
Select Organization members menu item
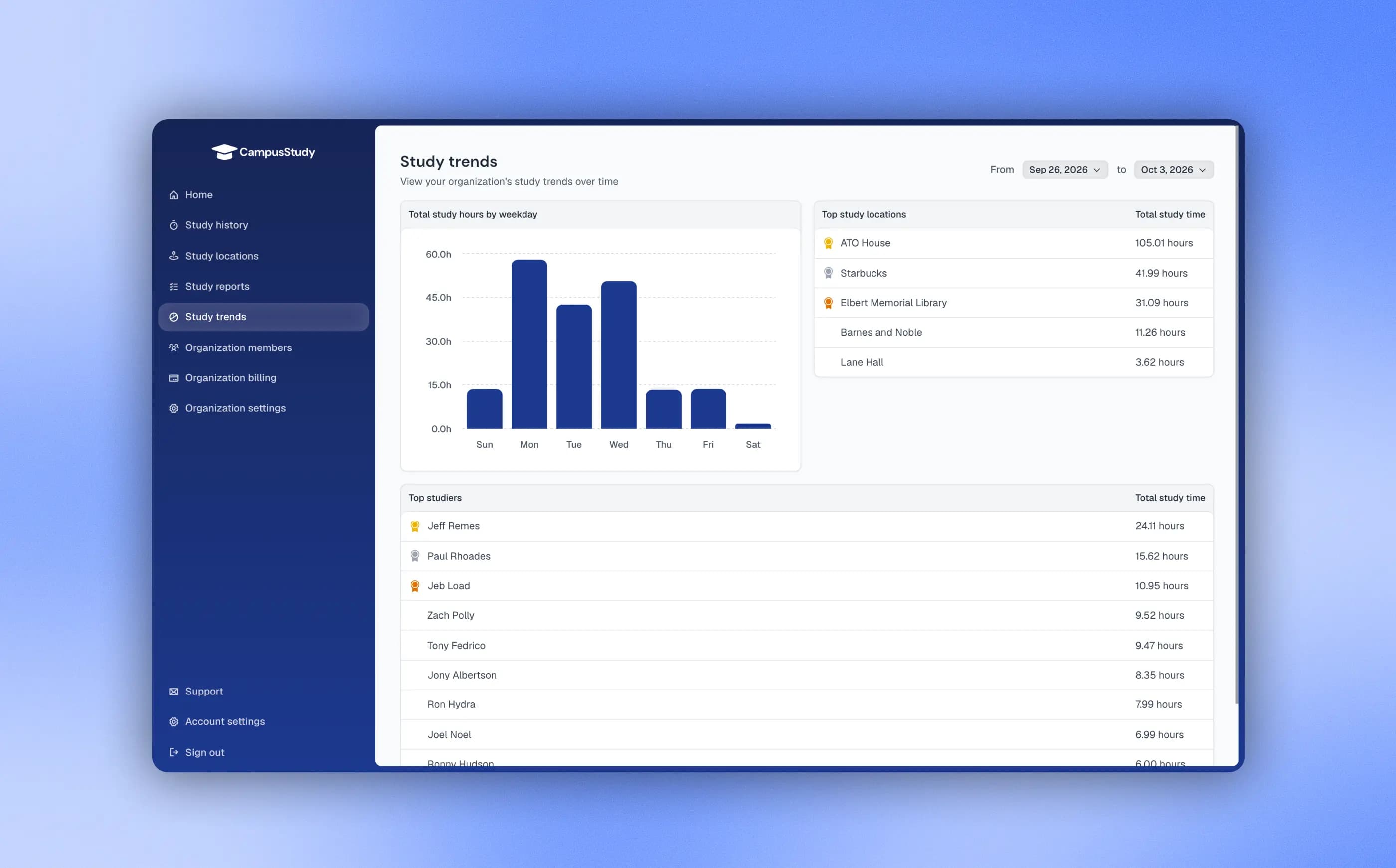click(263, 347)
